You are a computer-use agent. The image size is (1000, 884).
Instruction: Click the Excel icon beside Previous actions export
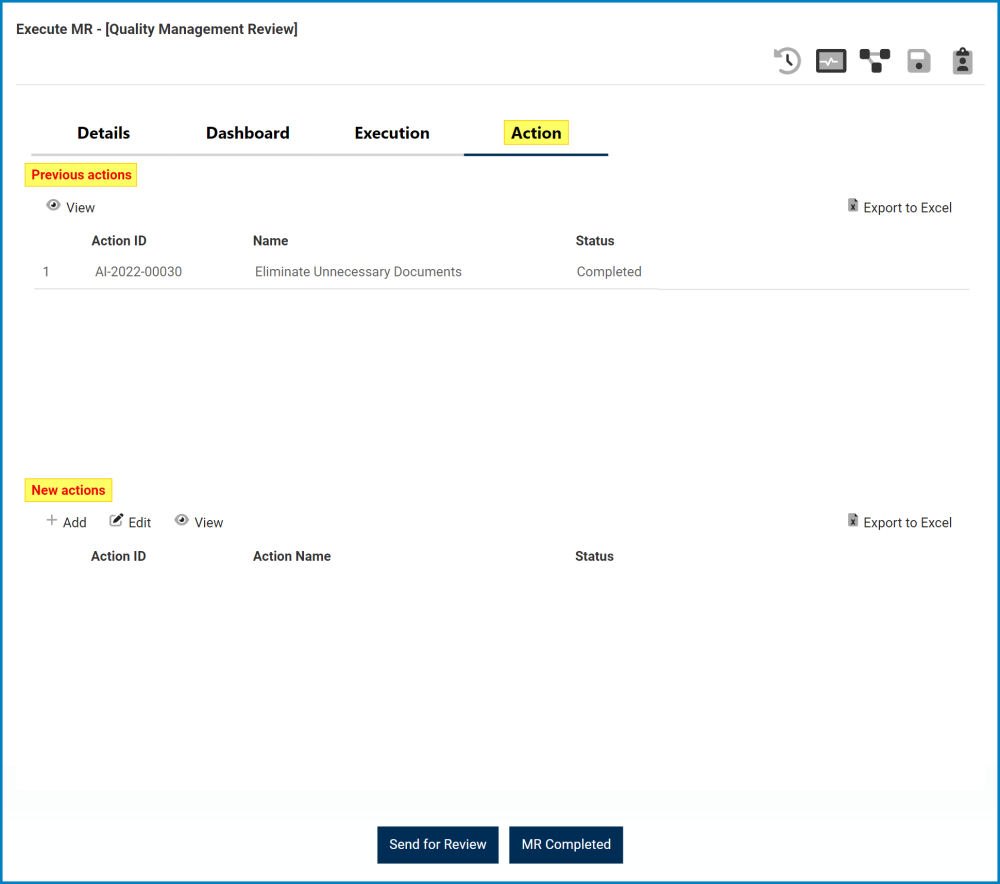[853, 205]
